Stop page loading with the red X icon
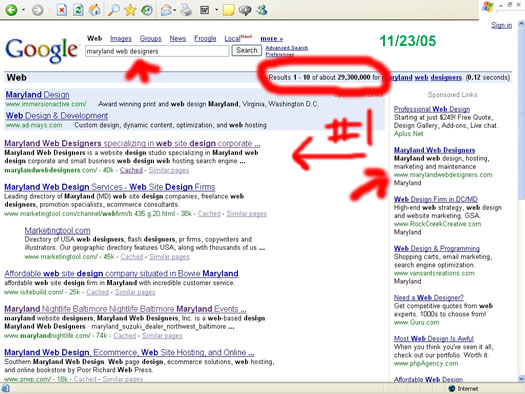The image size is (525, 394). (x=62, y=10)
